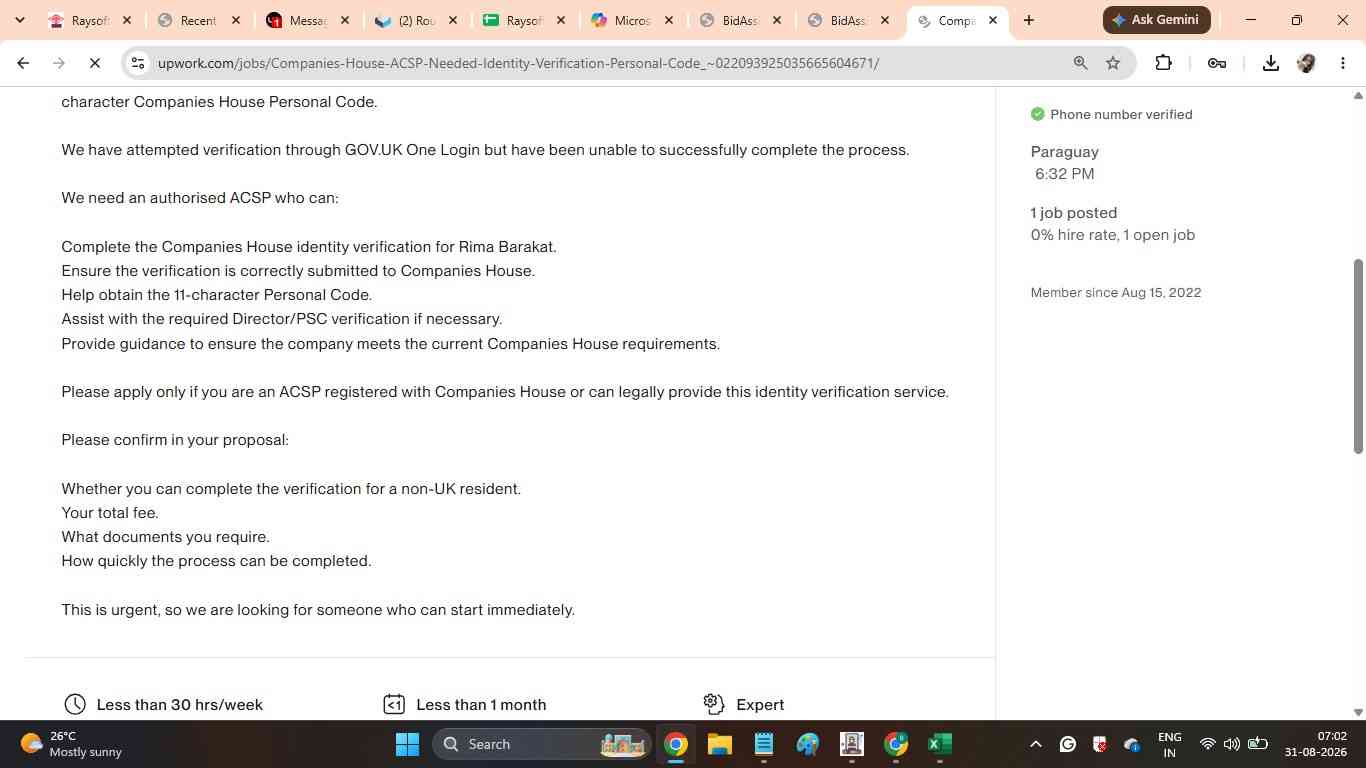1366x768 pixels.
Task: Close the current Companies House tab
Action: 992,20
